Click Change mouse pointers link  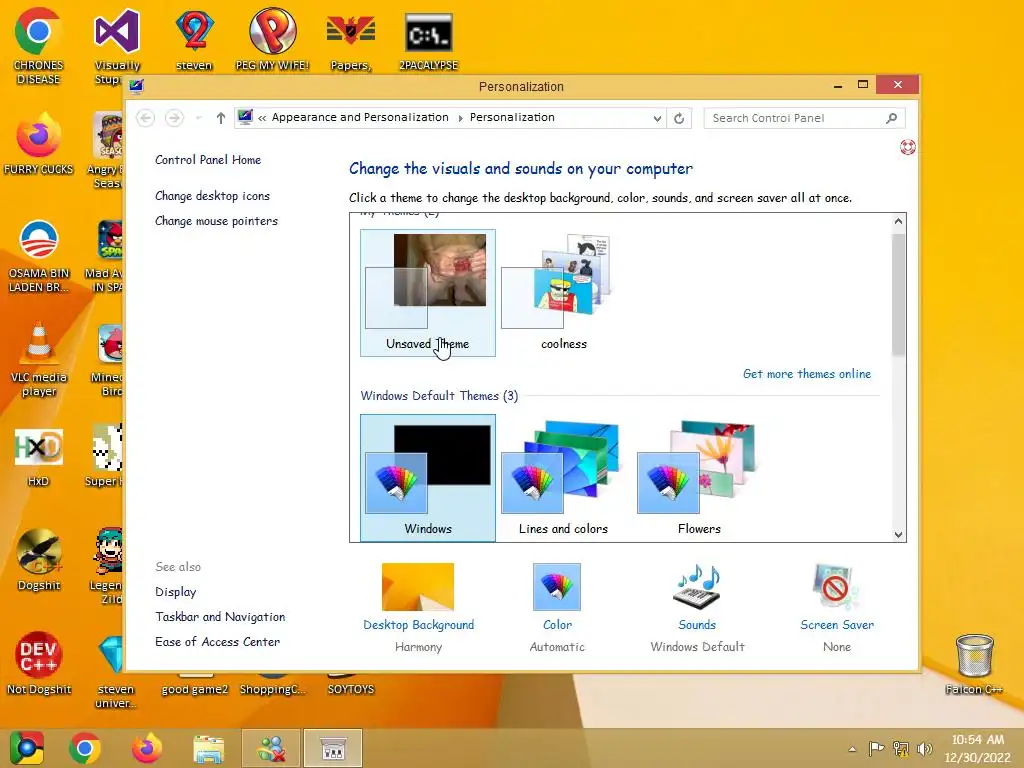tap(216, 221)
